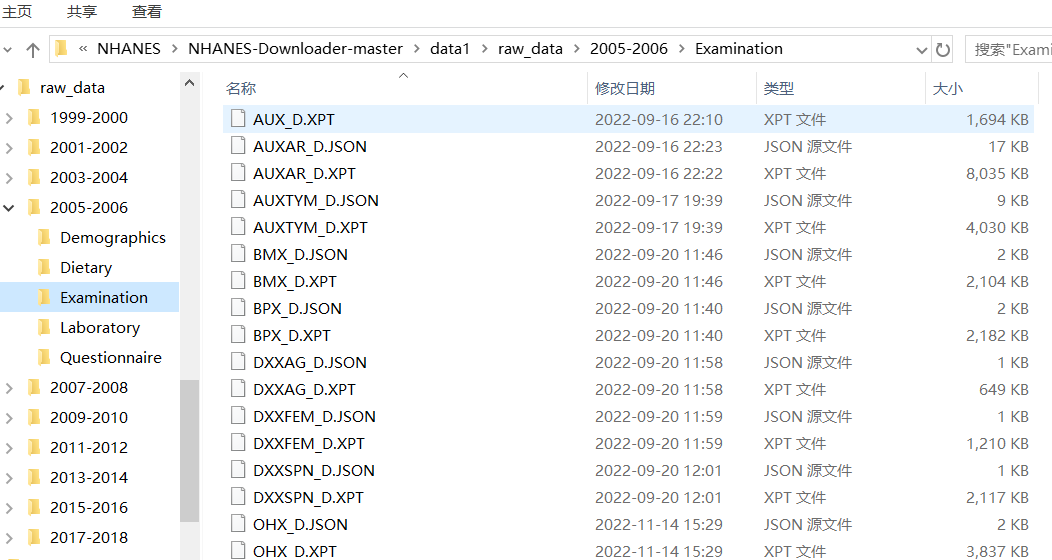Select DXXFEM_D.JSON file icon

point(238,416)
